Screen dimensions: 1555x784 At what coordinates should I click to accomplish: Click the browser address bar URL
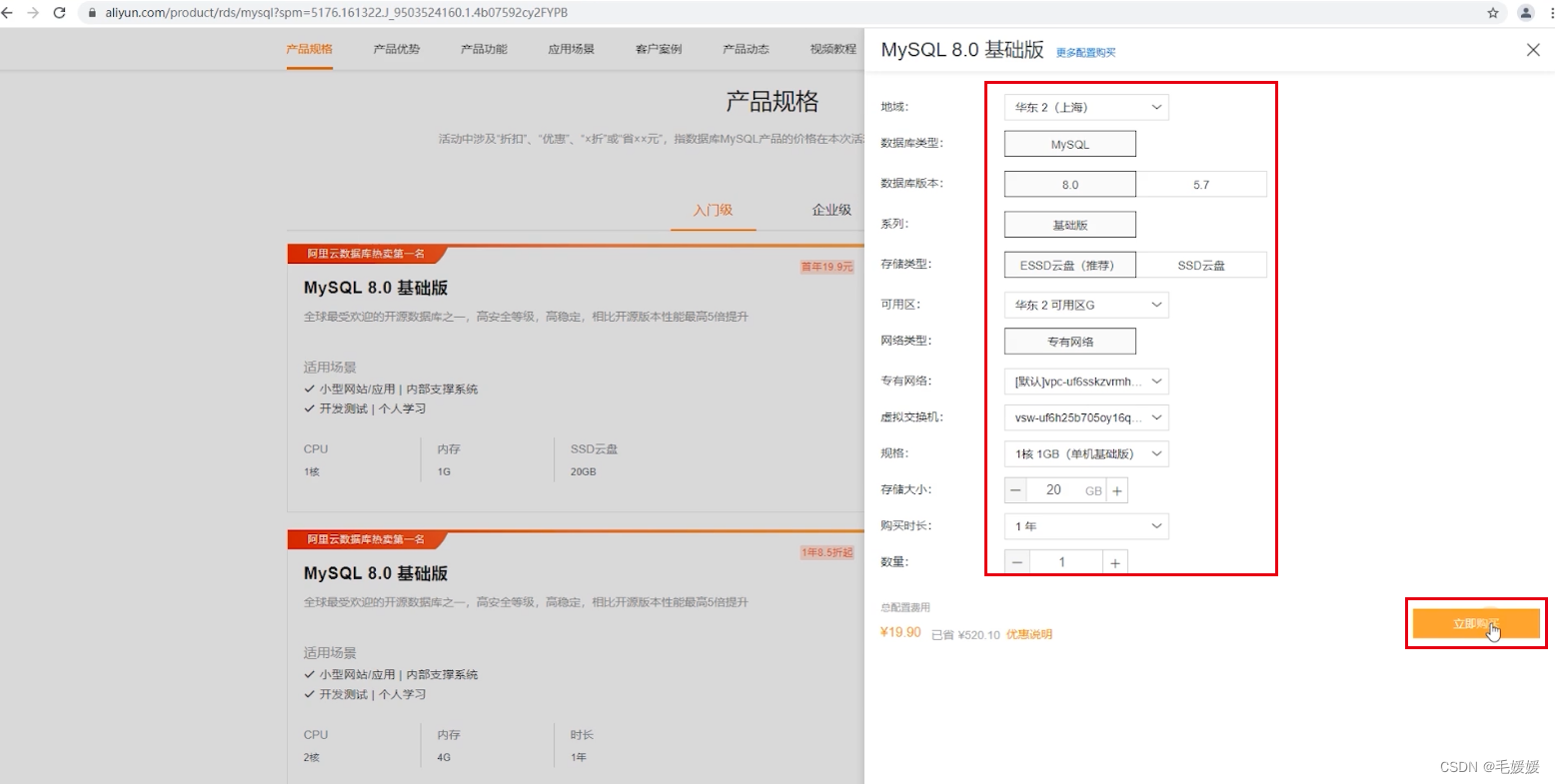pos(337,13)
